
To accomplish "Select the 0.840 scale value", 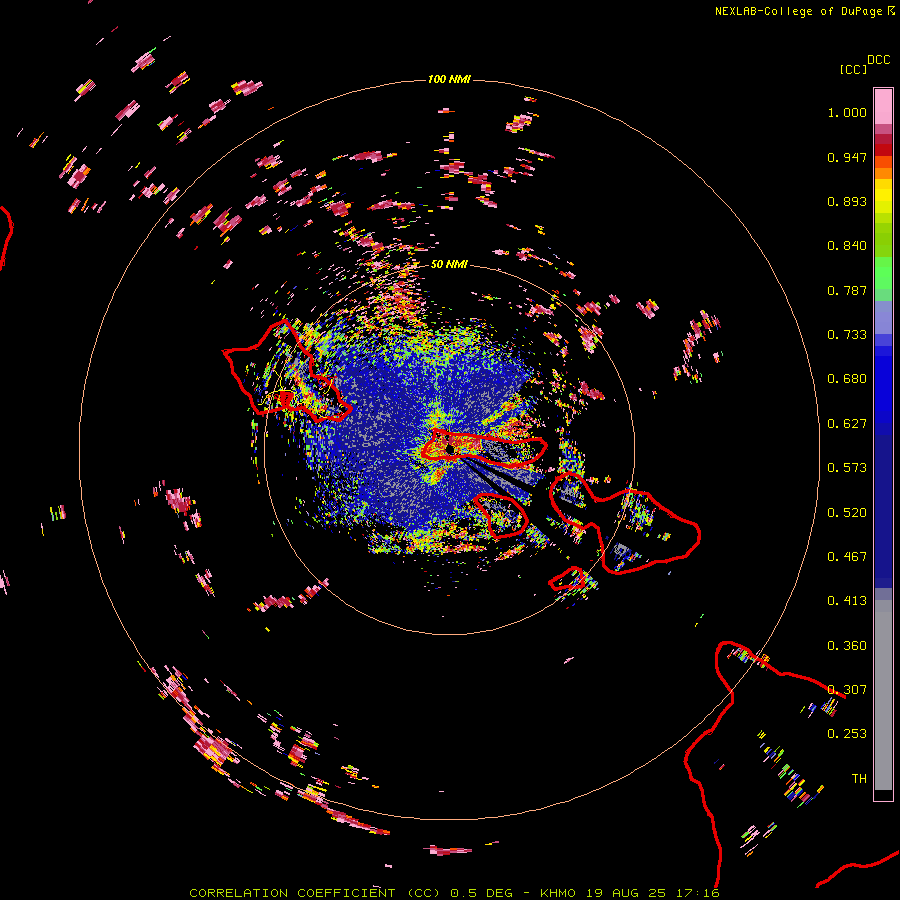I will click(x=847, y=246).
